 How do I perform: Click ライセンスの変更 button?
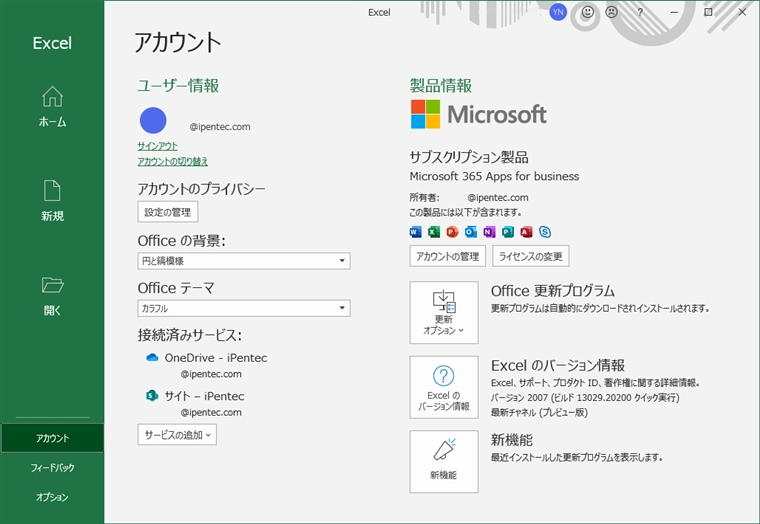coord(531,256)
